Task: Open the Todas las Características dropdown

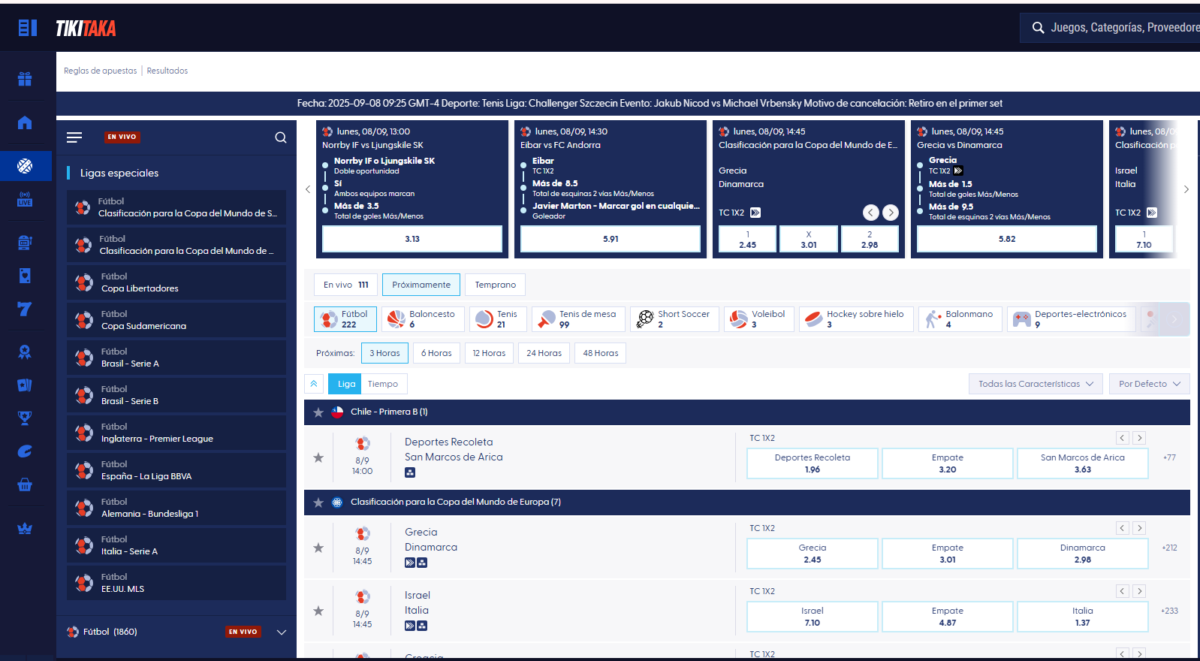Action: pos(1036,384)
